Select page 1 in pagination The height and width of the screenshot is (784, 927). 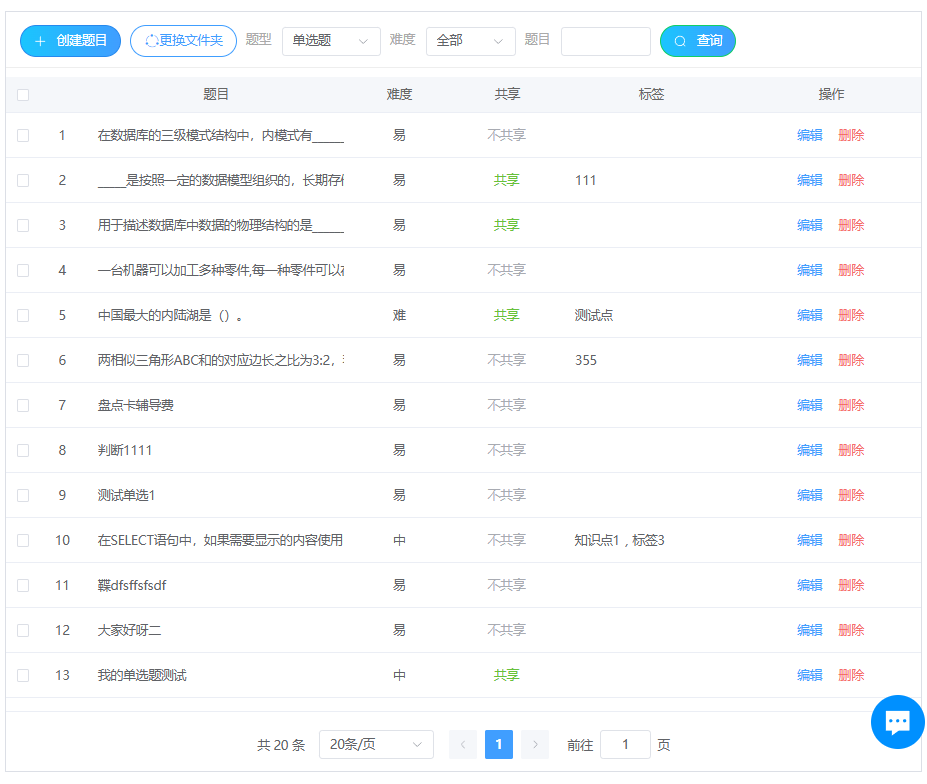499,744
